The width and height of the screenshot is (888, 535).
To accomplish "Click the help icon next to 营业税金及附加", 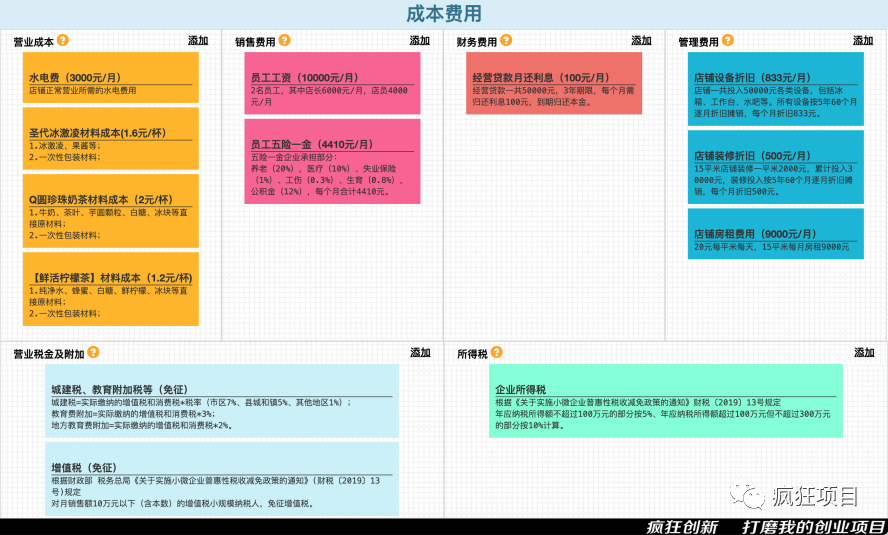I will pos(93,353).
